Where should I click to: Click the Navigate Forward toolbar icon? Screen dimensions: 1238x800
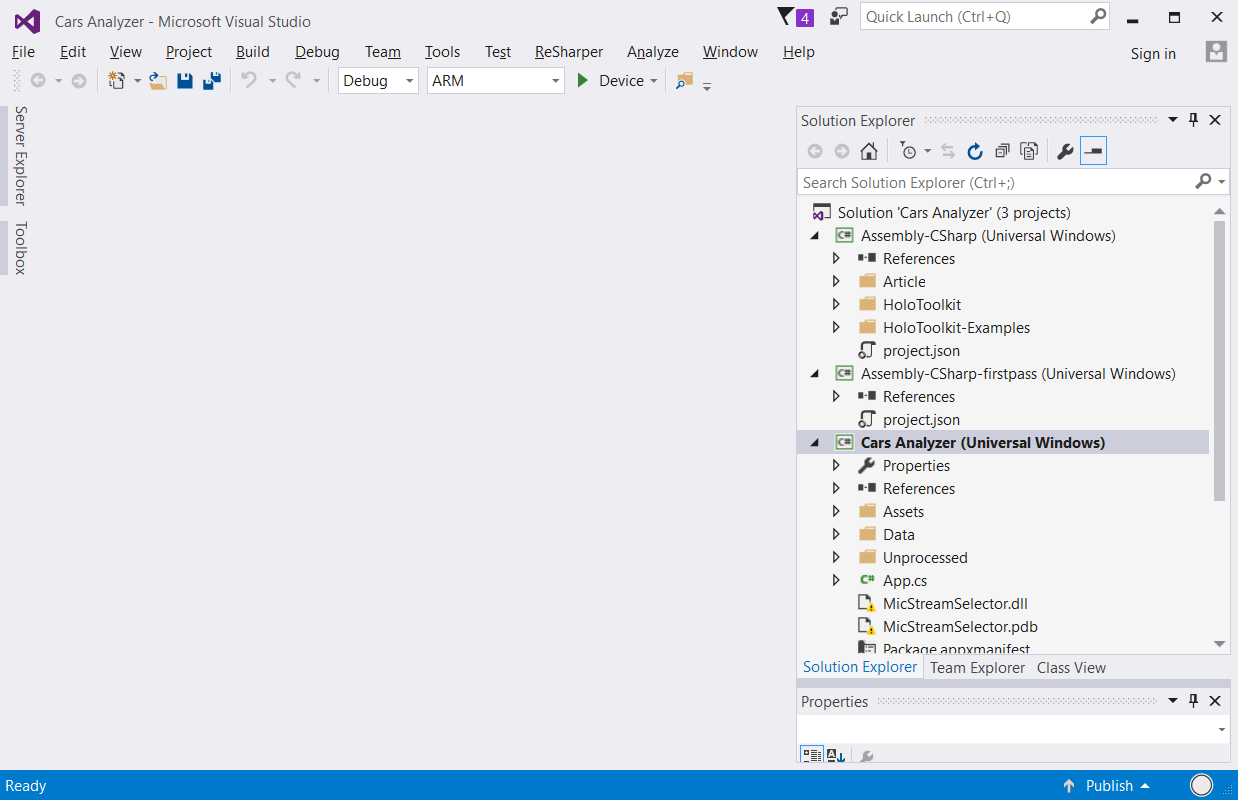(78, 81)
